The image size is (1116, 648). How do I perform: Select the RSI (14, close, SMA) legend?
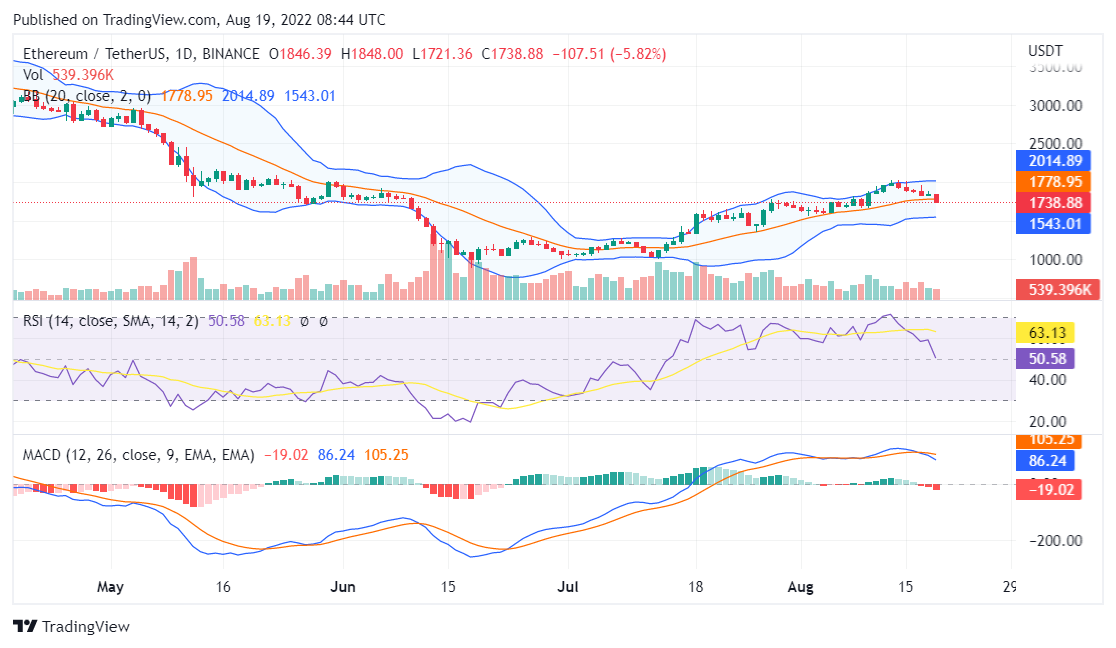pyautogui.click(x=111, y=321)
